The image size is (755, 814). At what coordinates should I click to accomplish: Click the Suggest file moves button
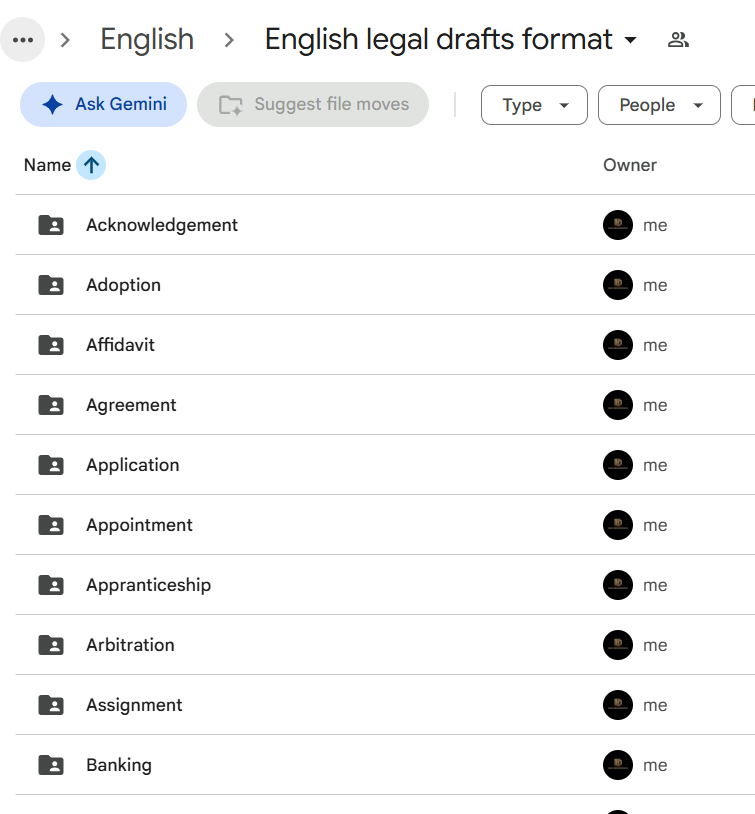313,104
